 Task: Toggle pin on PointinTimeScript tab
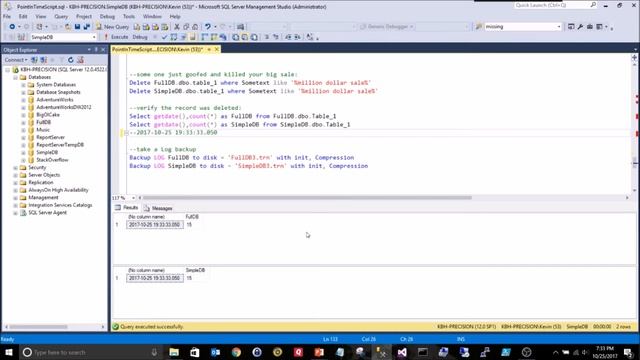[209, 49]
